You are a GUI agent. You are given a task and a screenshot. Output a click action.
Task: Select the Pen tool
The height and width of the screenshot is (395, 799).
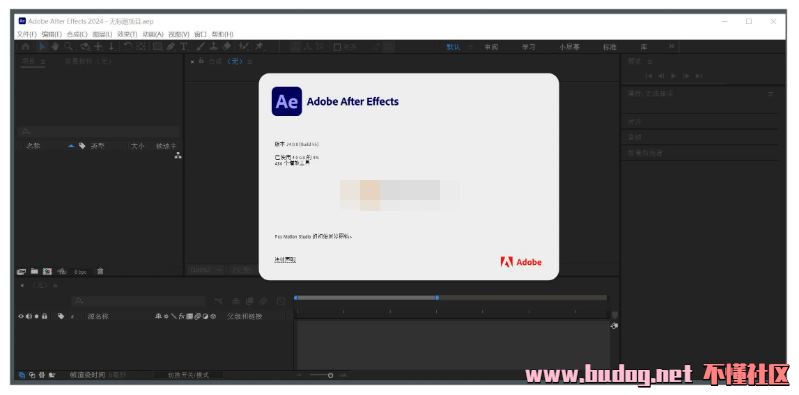171,46
